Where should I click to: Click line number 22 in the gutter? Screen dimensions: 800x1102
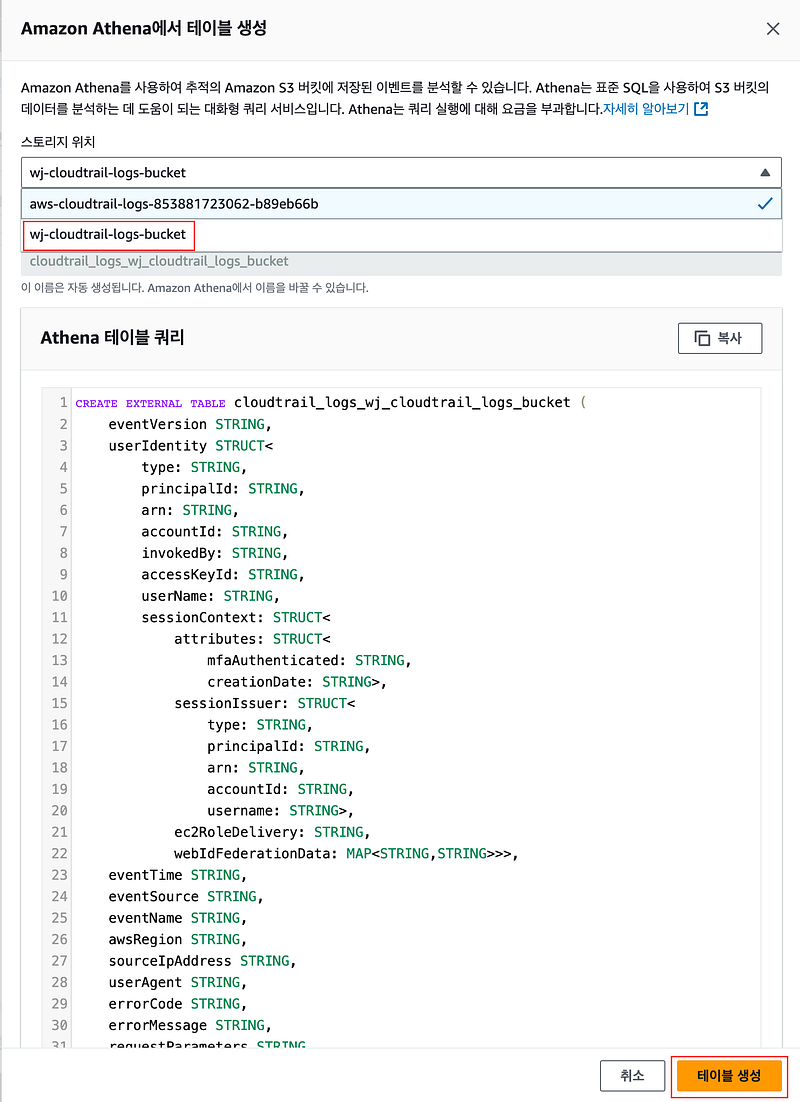tap(60, 853)
